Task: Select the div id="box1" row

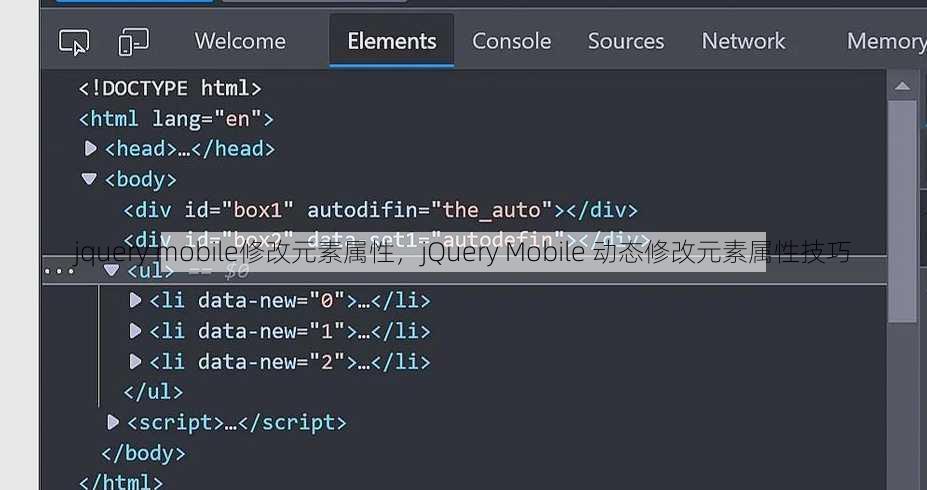Action: (x=381, y=210)
